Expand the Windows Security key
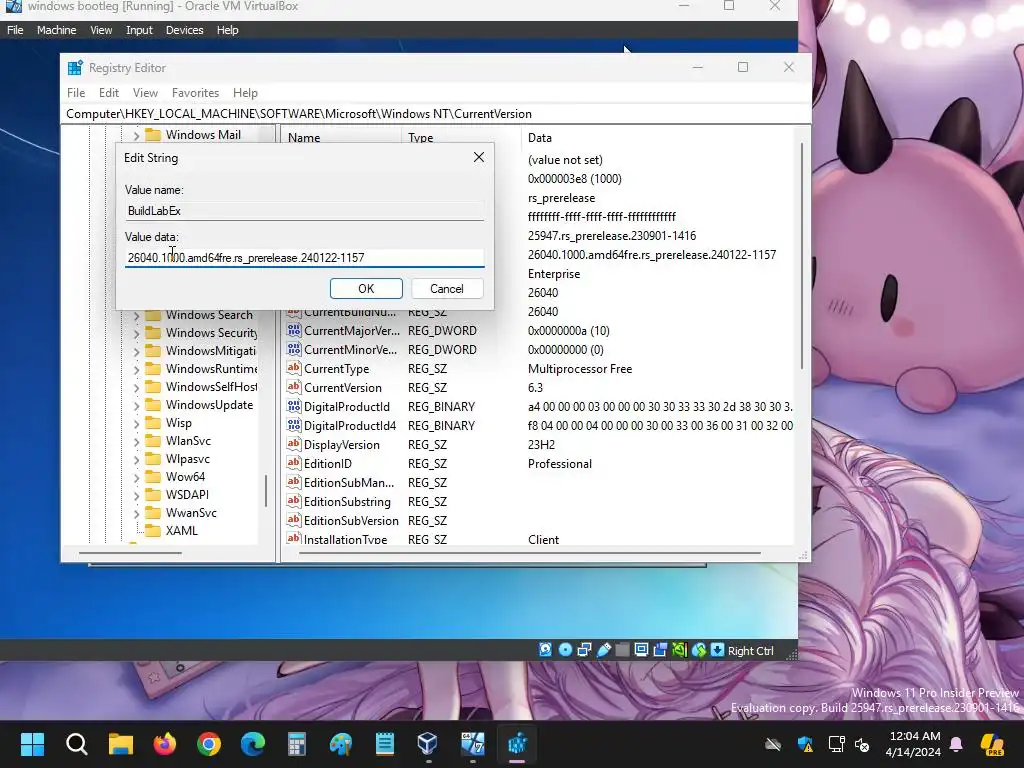The height and width of the screenshot is (768, 1024). point(136,333)
